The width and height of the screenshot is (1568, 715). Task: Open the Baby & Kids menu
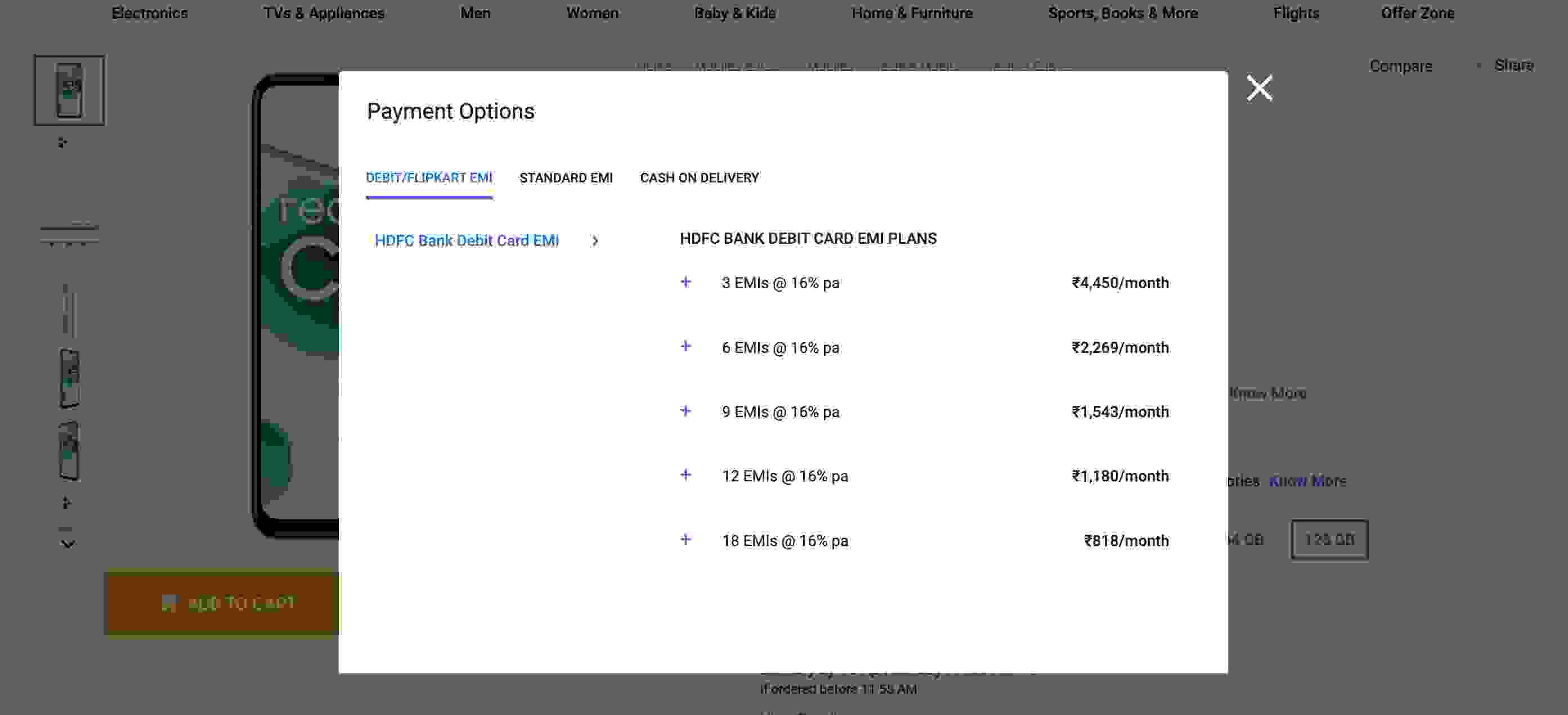pos(734,13)
